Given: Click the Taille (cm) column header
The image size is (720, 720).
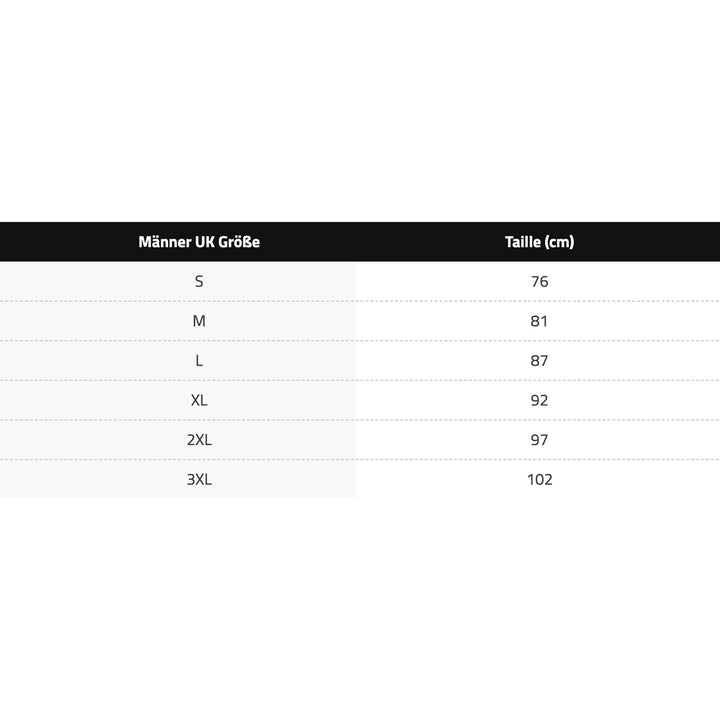Looking at the screenshot, I should pyautogui.click(x=539, y=242).
